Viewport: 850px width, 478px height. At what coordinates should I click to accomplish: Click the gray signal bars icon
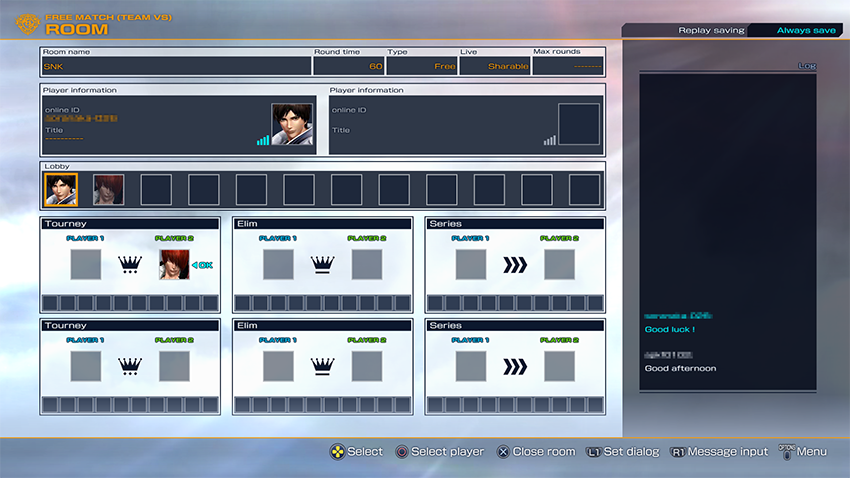(x=550, y=140)
